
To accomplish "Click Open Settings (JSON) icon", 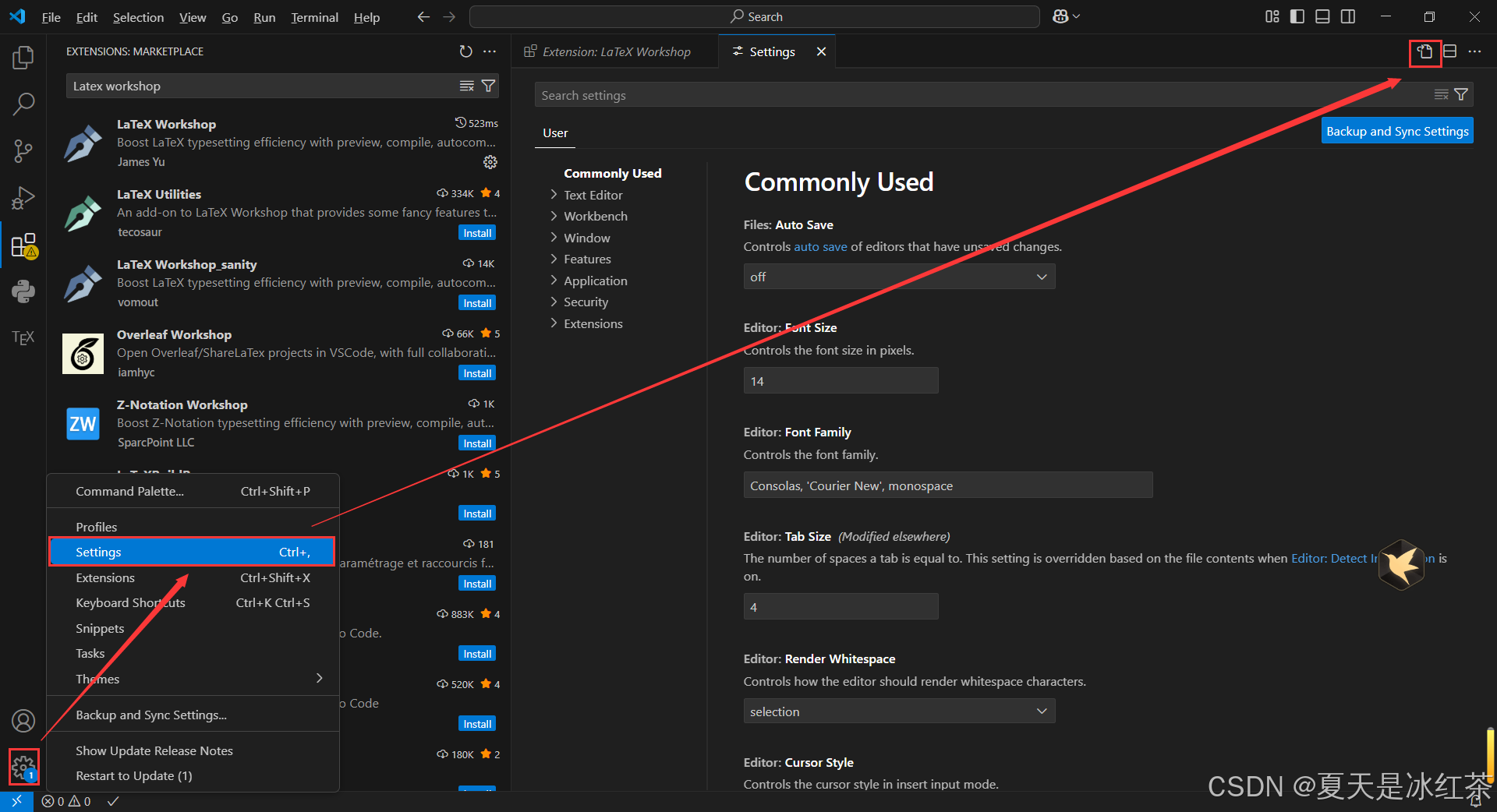I will (1424, 52).
